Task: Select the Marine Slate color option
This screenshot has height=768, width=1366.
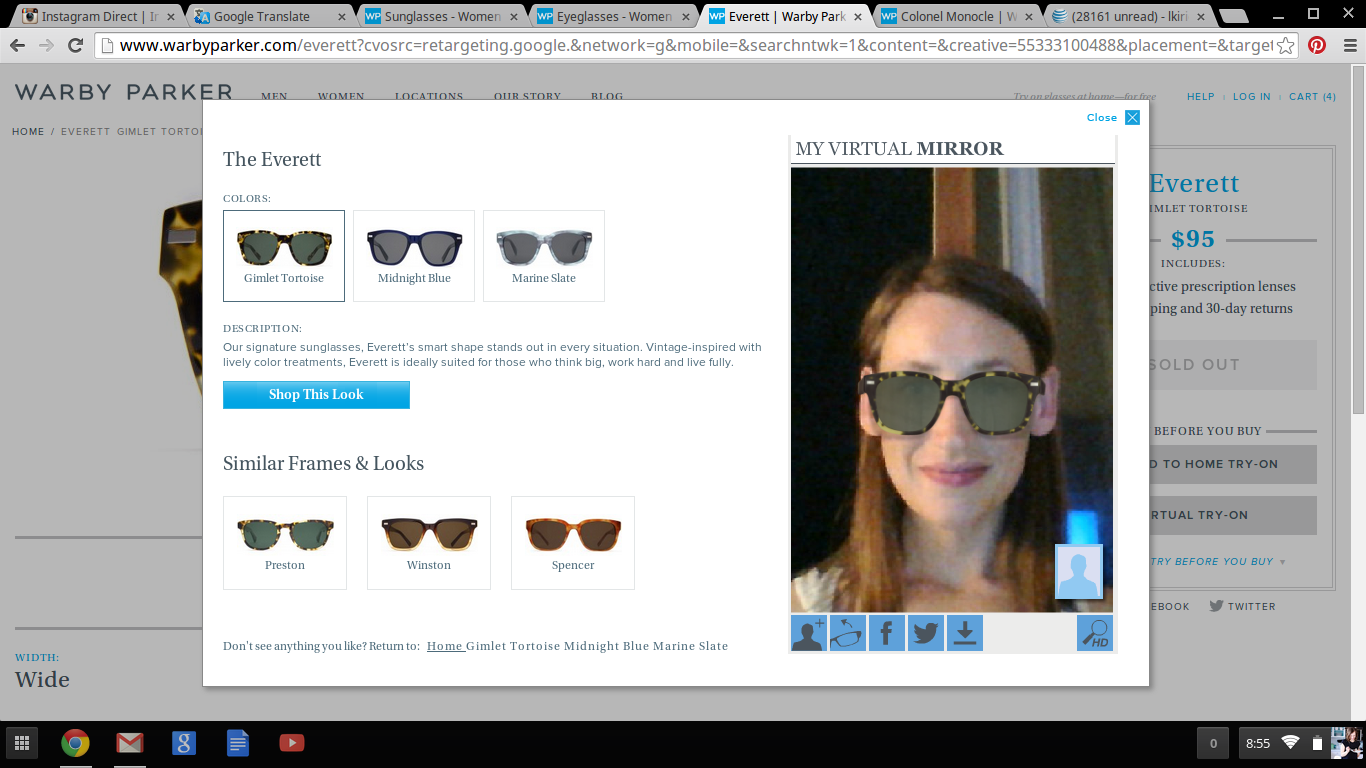Action: pos(544,256)
